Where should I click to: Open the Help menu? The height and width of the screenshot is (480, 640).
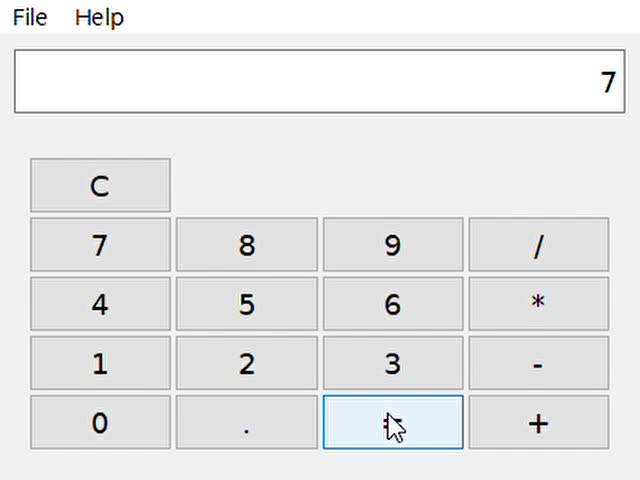(99, 17)
